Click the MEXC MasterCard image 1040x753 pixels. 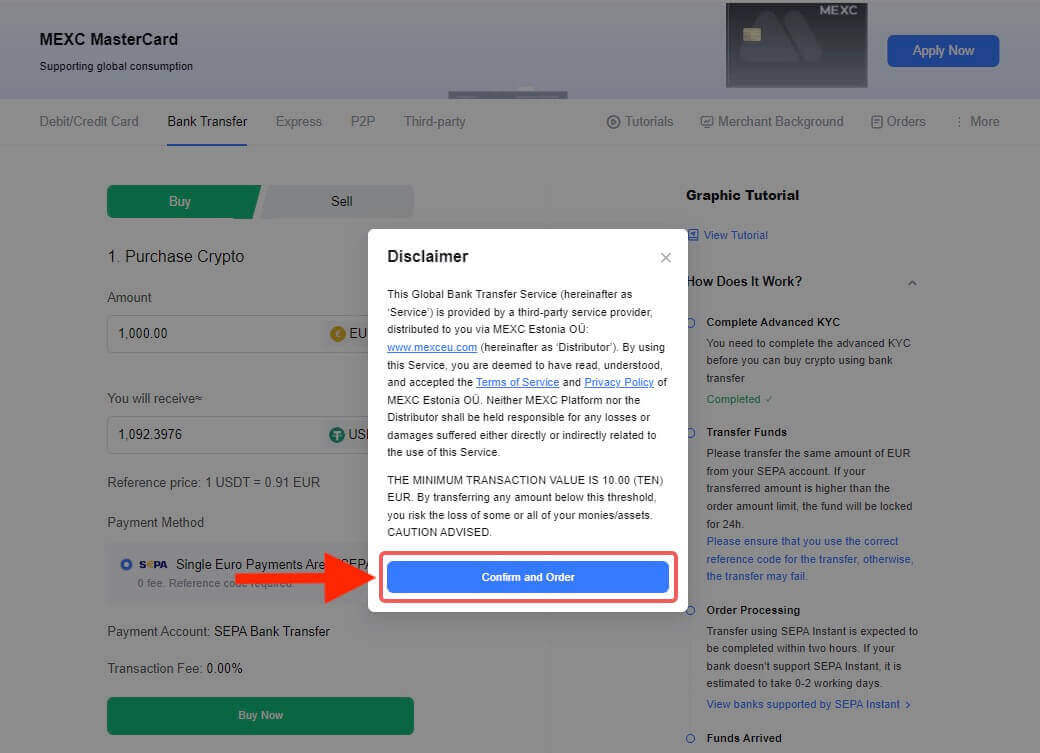pos(797,45)
